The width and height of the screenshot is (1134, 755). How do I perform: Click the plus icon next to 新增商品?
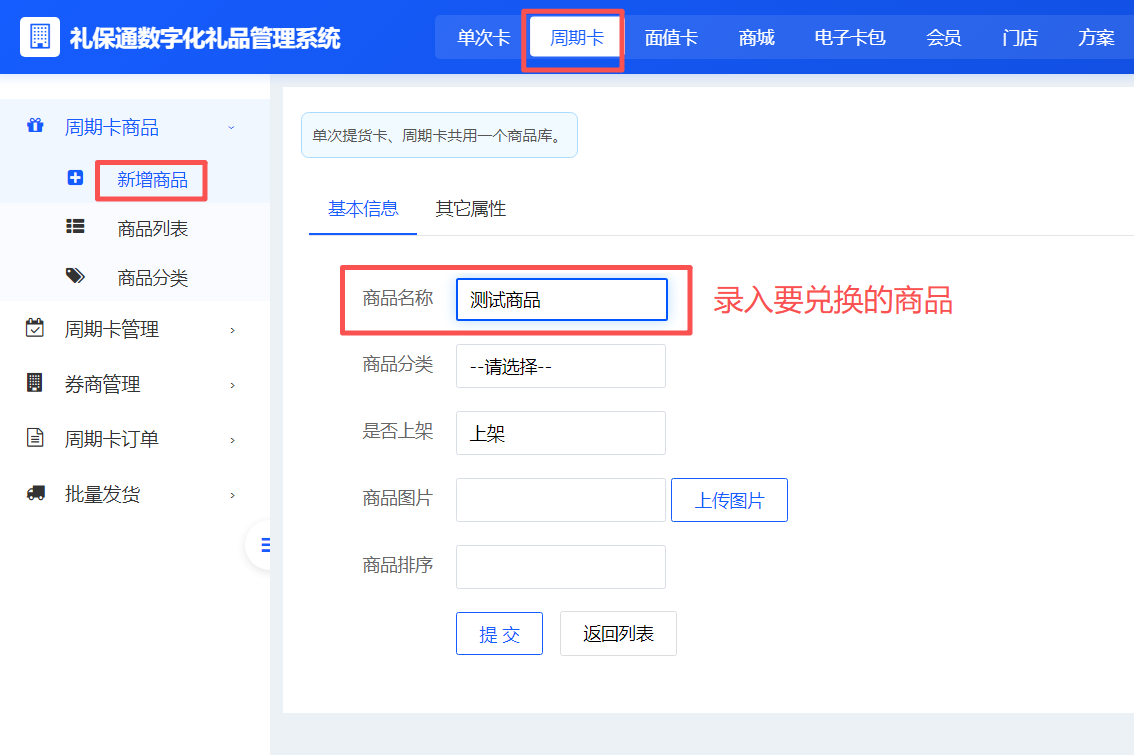[x=75, y=177]
